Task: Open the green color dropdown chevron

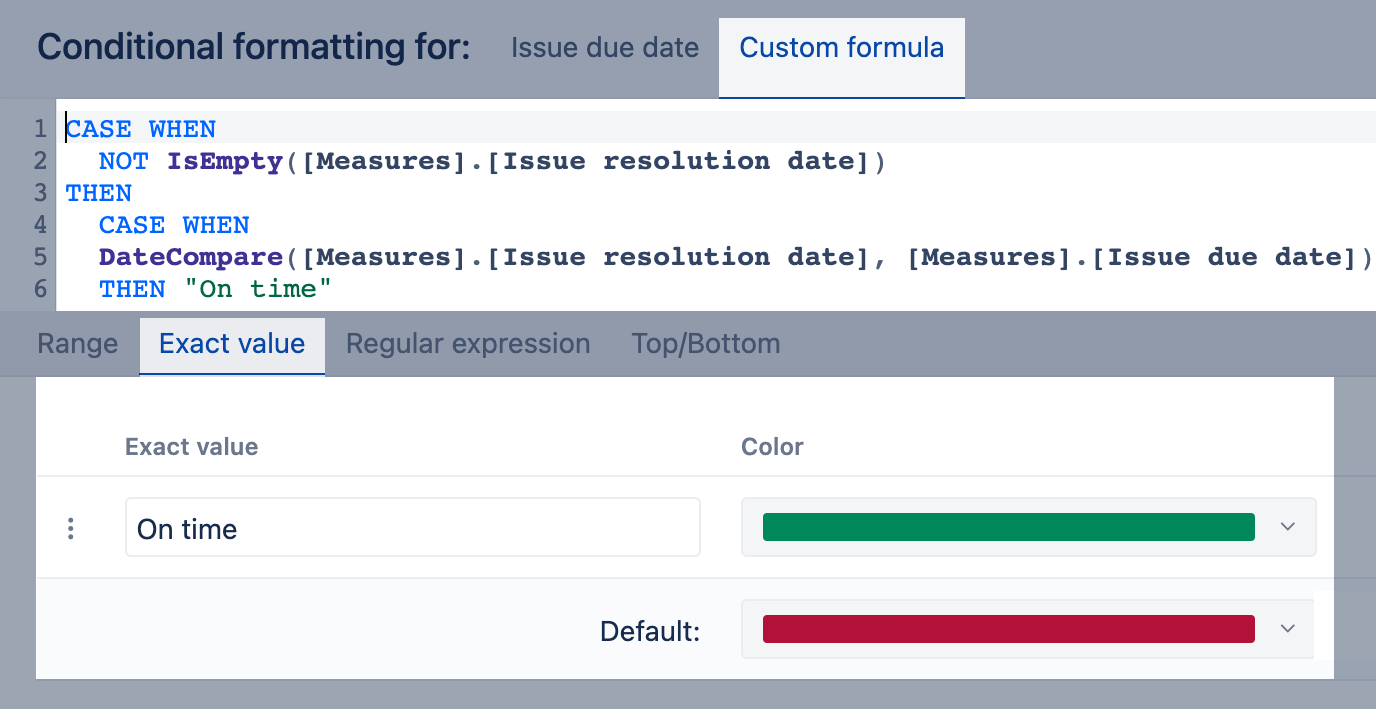Action: [x=1288, y=527]
